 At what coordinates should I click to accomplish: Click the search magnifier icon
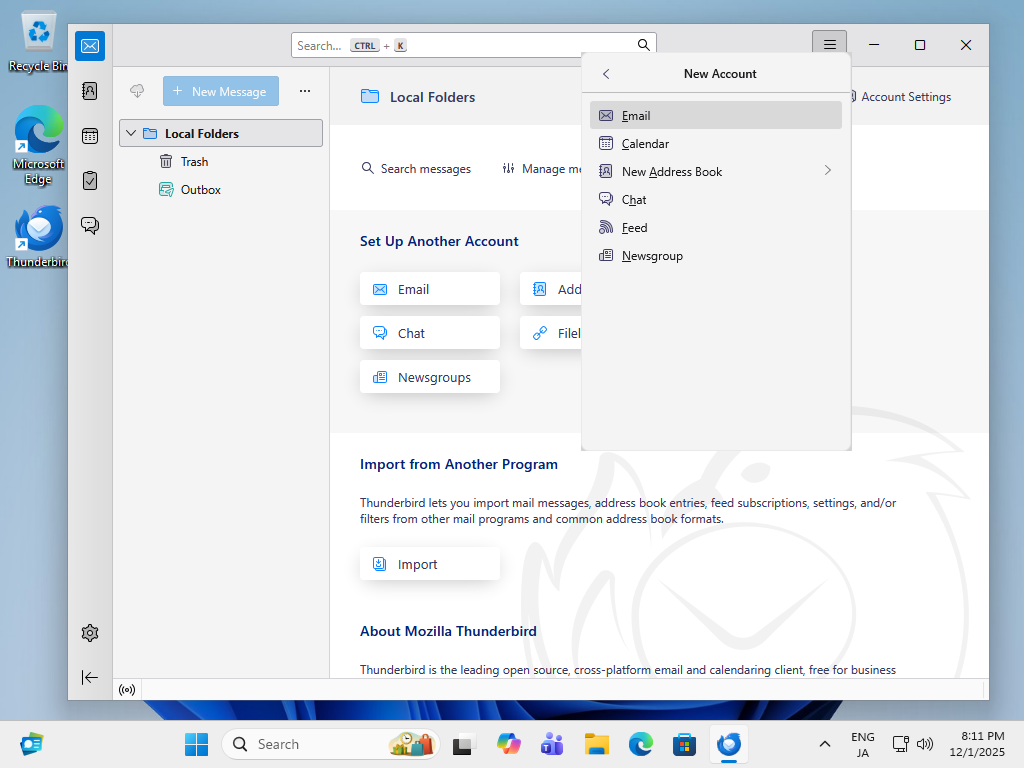644,45
